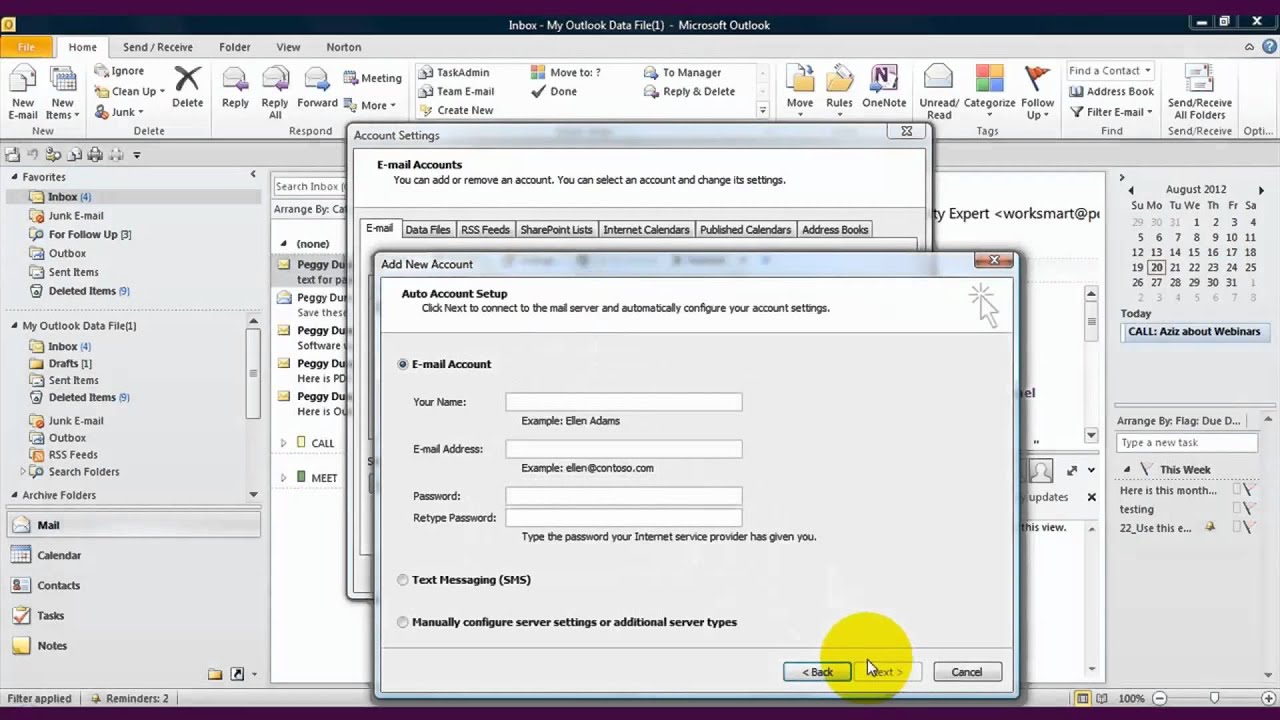
Task: Click the Your Name input field
Action: click(x=624, y=402)
